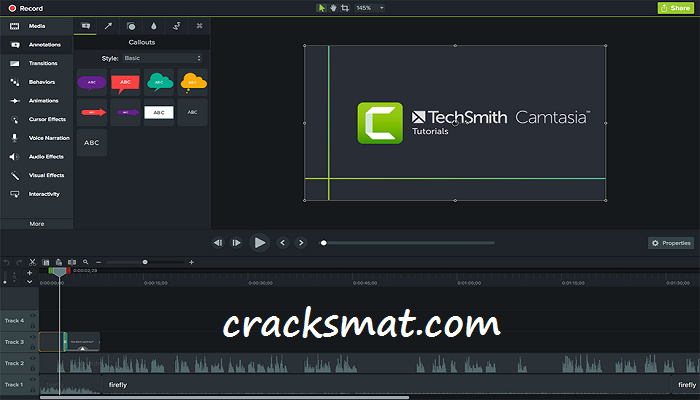Collapse tracks using the down chevron
700x400 pixels.
pyautogui.click(x=29, y=282)
